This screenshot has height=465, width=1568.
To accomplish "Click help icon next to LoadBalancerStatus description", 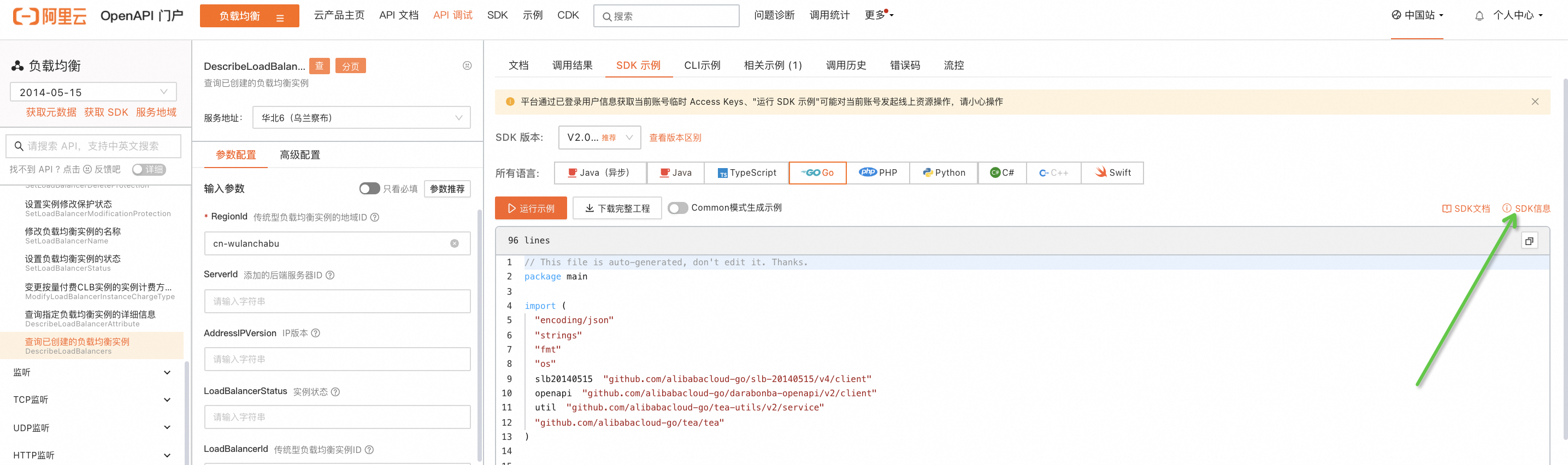I will 335,391.
